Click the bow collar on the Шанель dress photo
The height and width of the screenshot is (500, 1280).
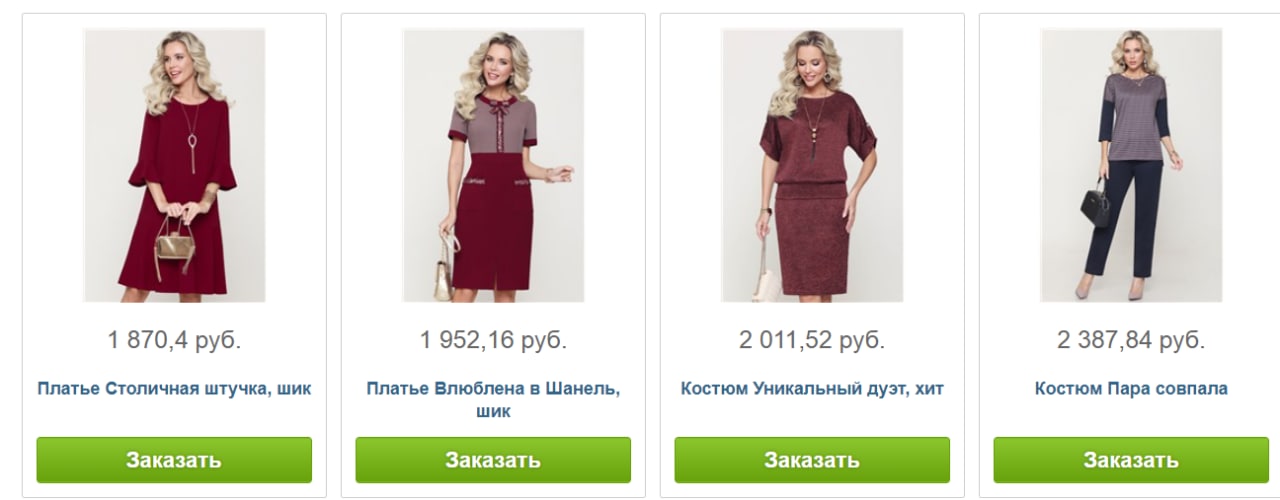click(494, 101)
